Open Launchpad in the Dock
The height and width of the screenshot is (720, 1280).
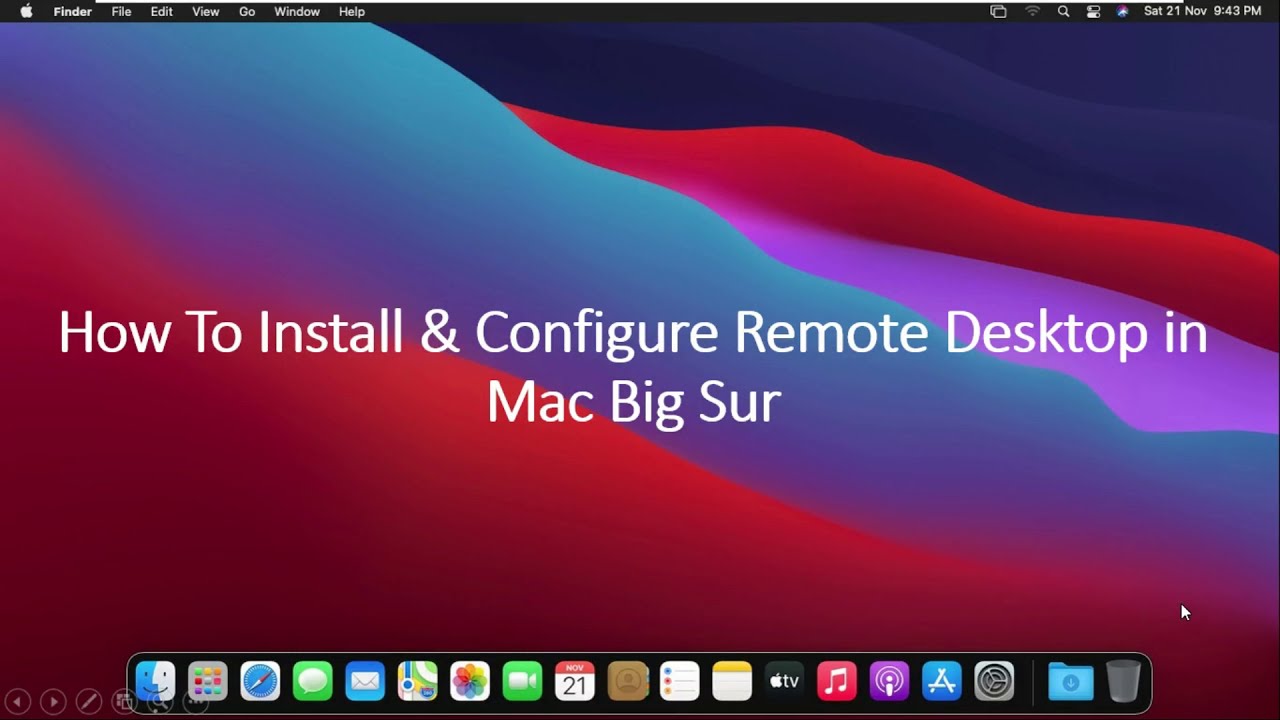208,682
